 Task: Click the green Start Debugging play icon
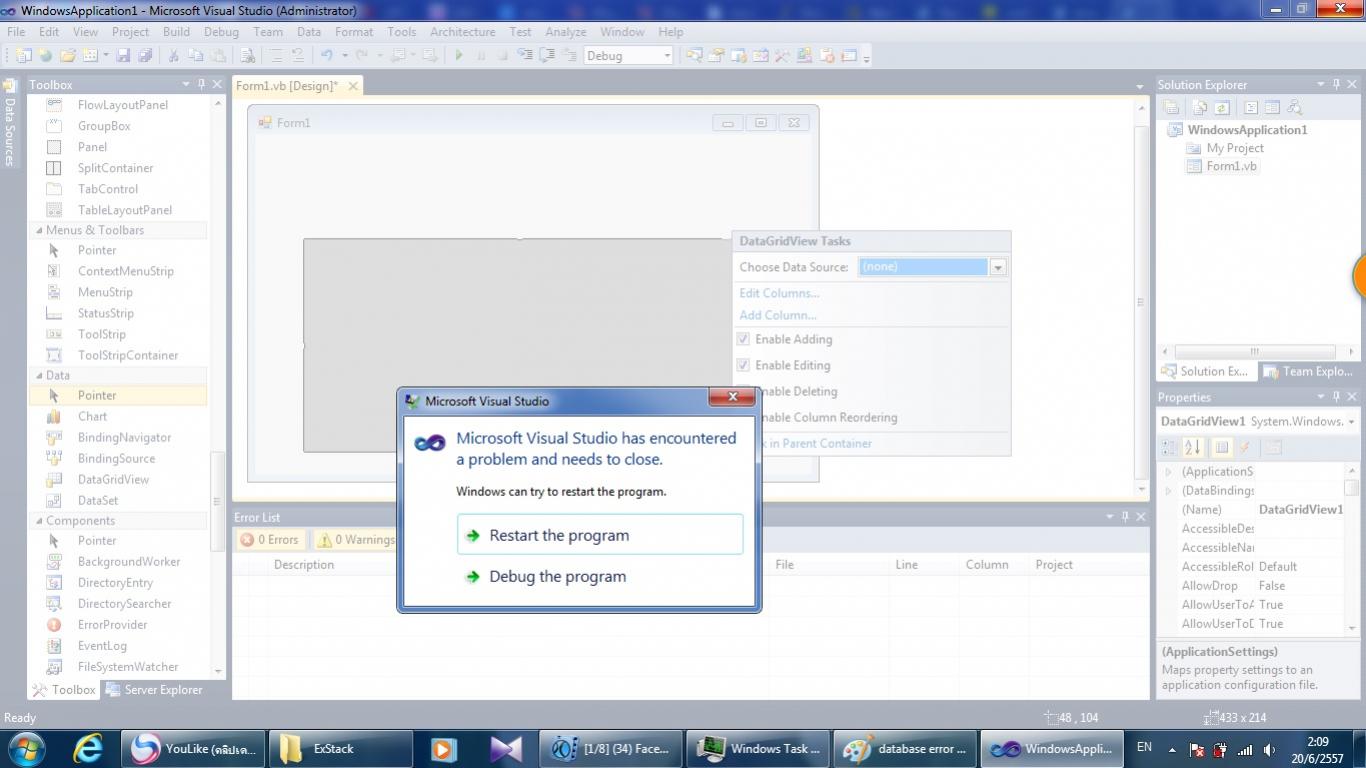(459, 56)
